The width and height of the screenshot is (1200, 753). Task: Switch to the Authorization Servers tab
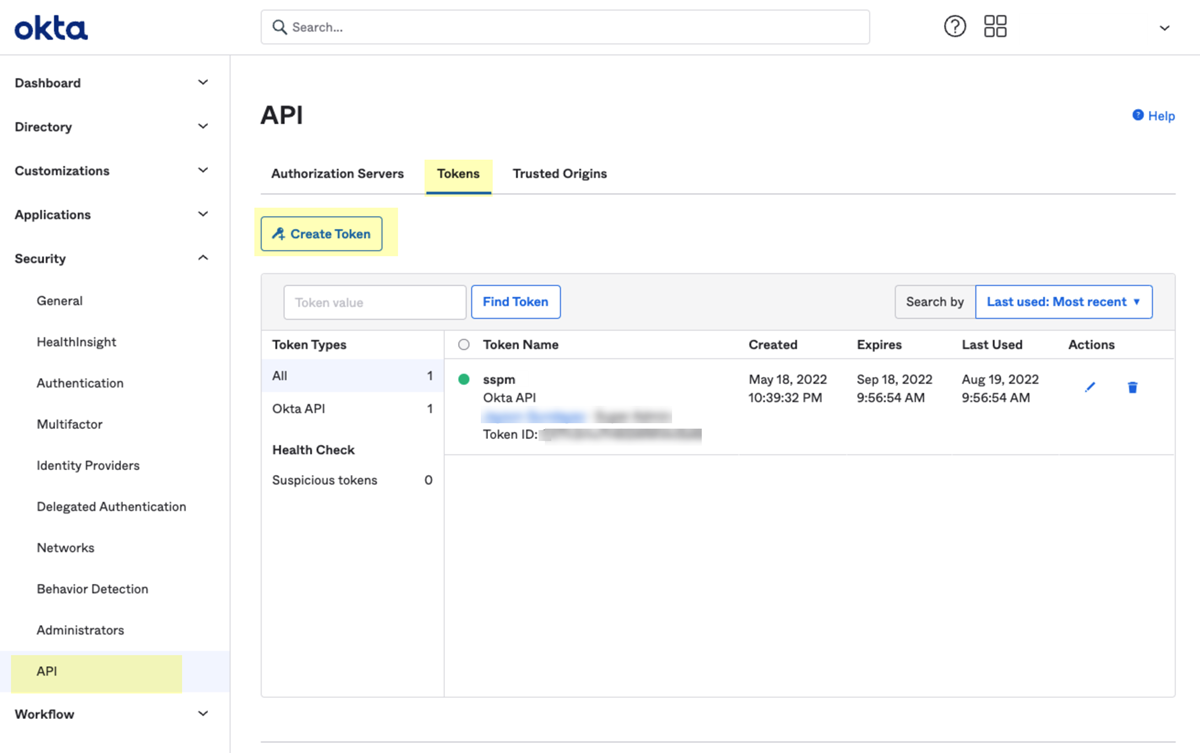(337, 173)
